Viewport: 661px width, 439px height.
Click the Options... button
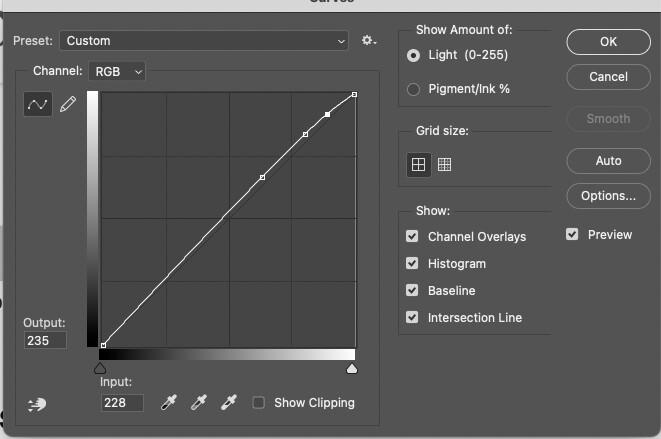tap(608, 196)
